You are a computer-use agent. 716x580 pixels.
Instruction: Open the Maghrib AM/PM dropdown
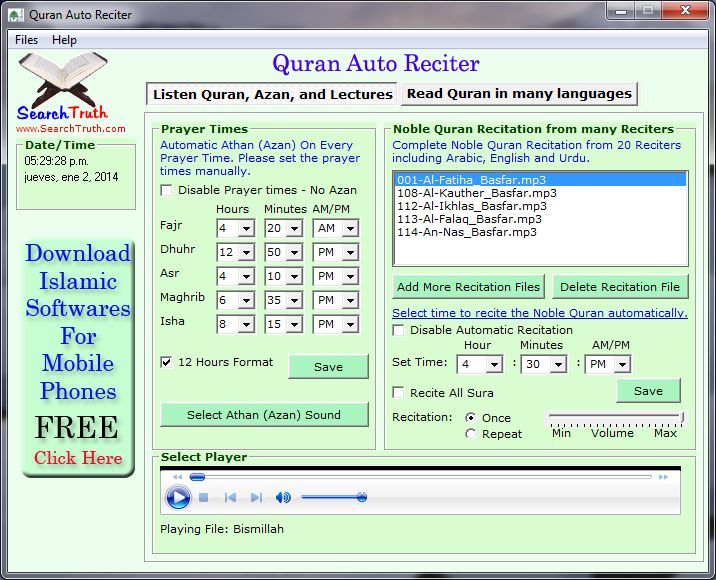pos(350,300)
